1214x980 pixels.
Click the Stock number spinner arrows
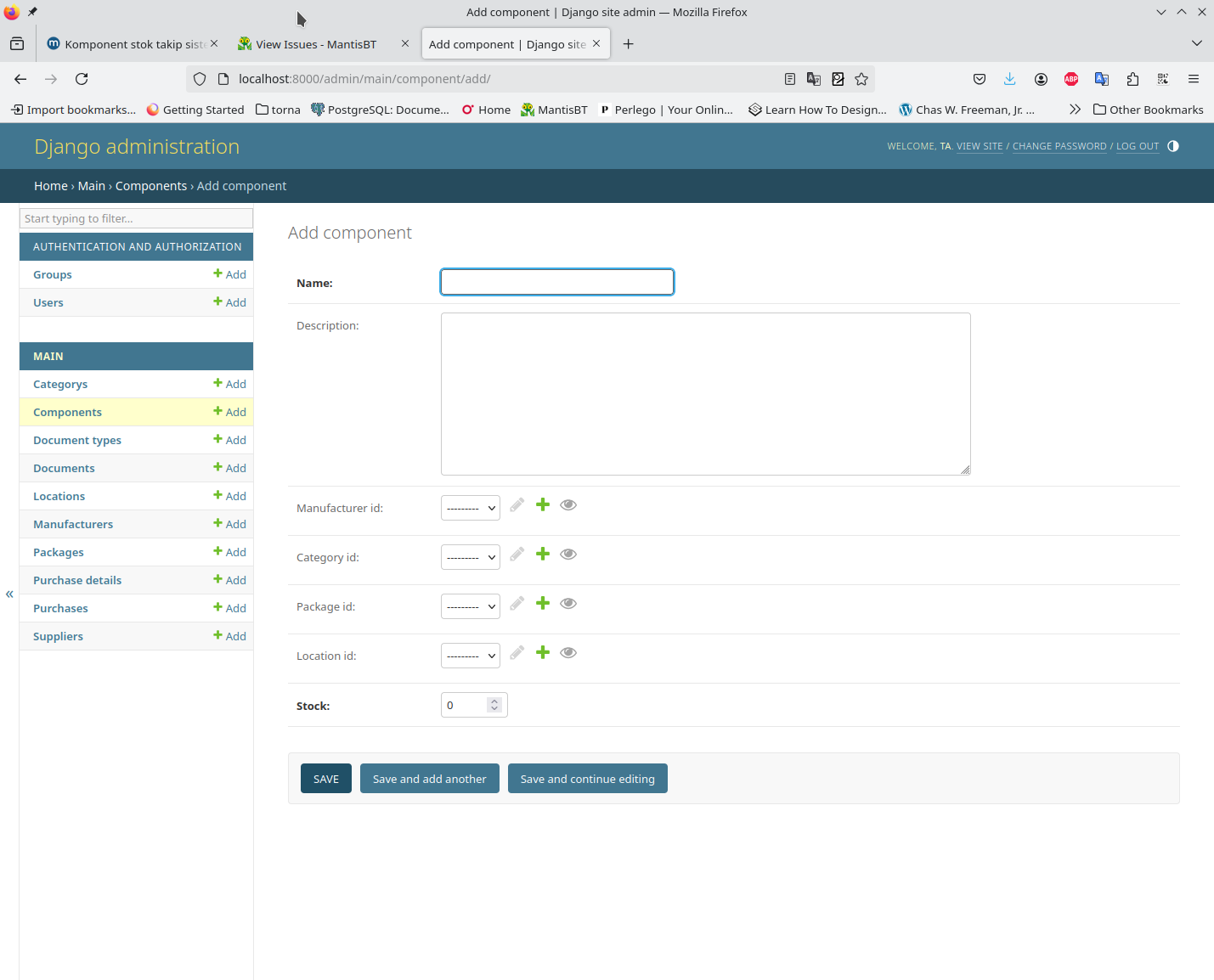pyautogui.click(x=494, y=705)
